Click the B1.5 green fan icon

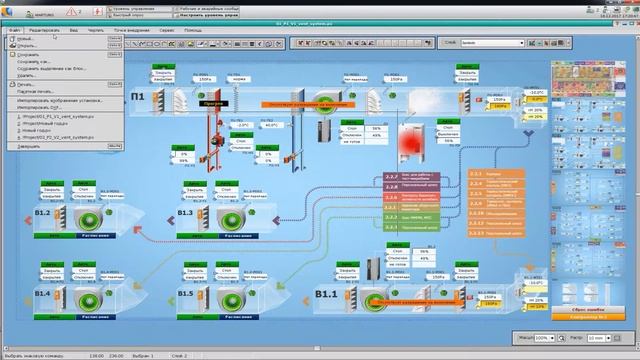[232, 302]
